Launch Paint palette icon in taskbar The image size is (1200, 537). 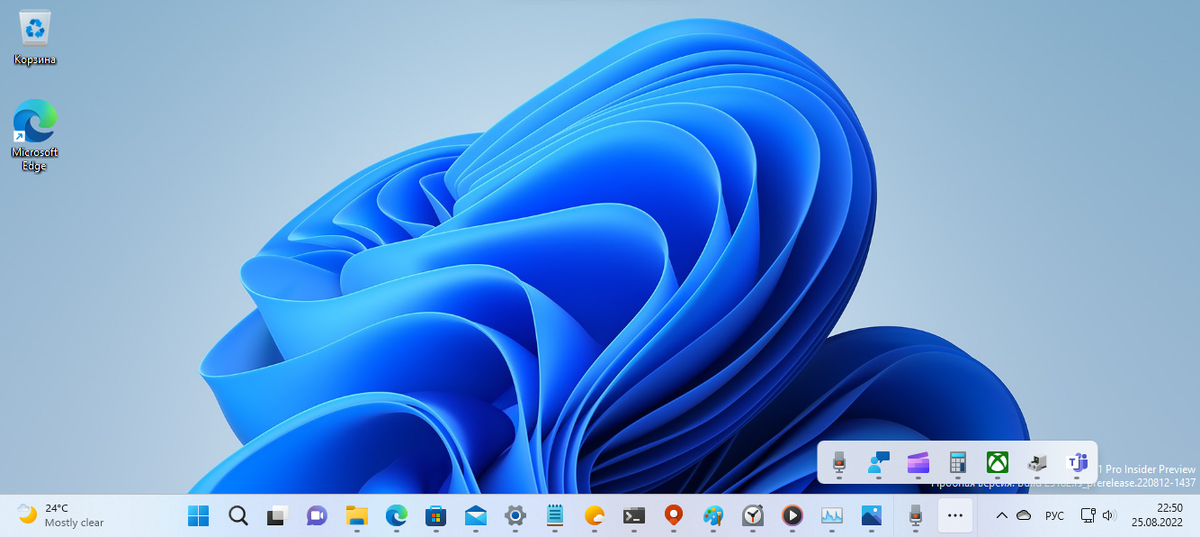click(x=712, y=516)
